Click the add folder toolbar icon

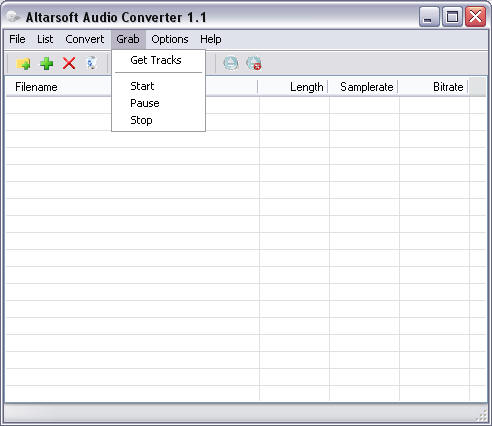point(23,63)
